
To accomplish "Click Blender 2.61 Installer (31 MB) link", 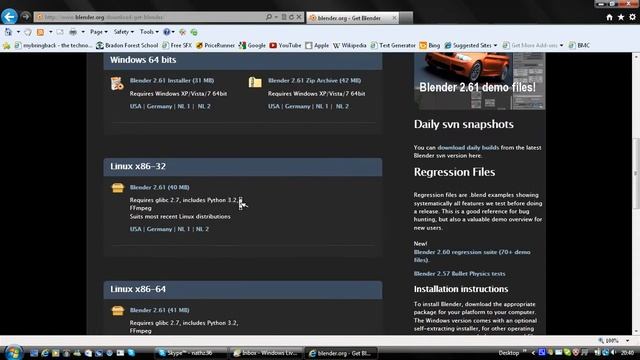I will tap(172, 80).
